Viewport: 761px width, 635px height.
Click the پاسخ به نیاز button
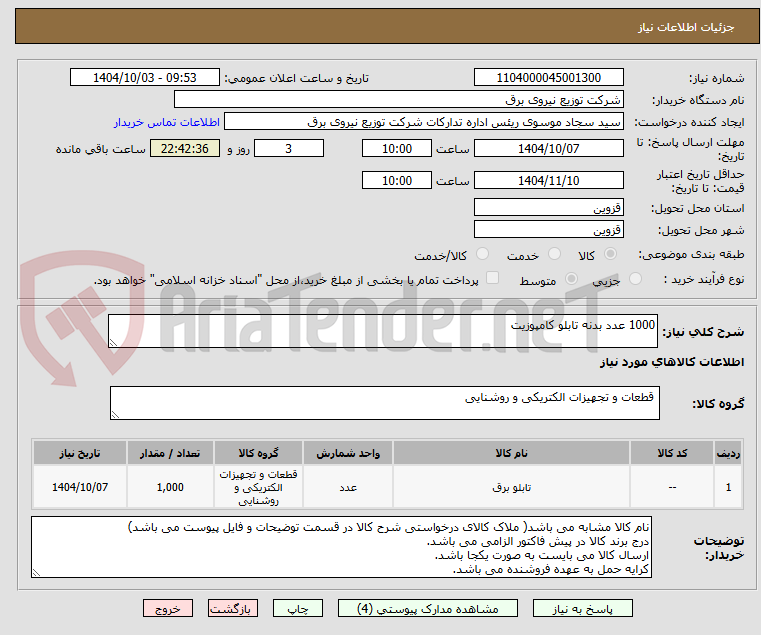582,608
